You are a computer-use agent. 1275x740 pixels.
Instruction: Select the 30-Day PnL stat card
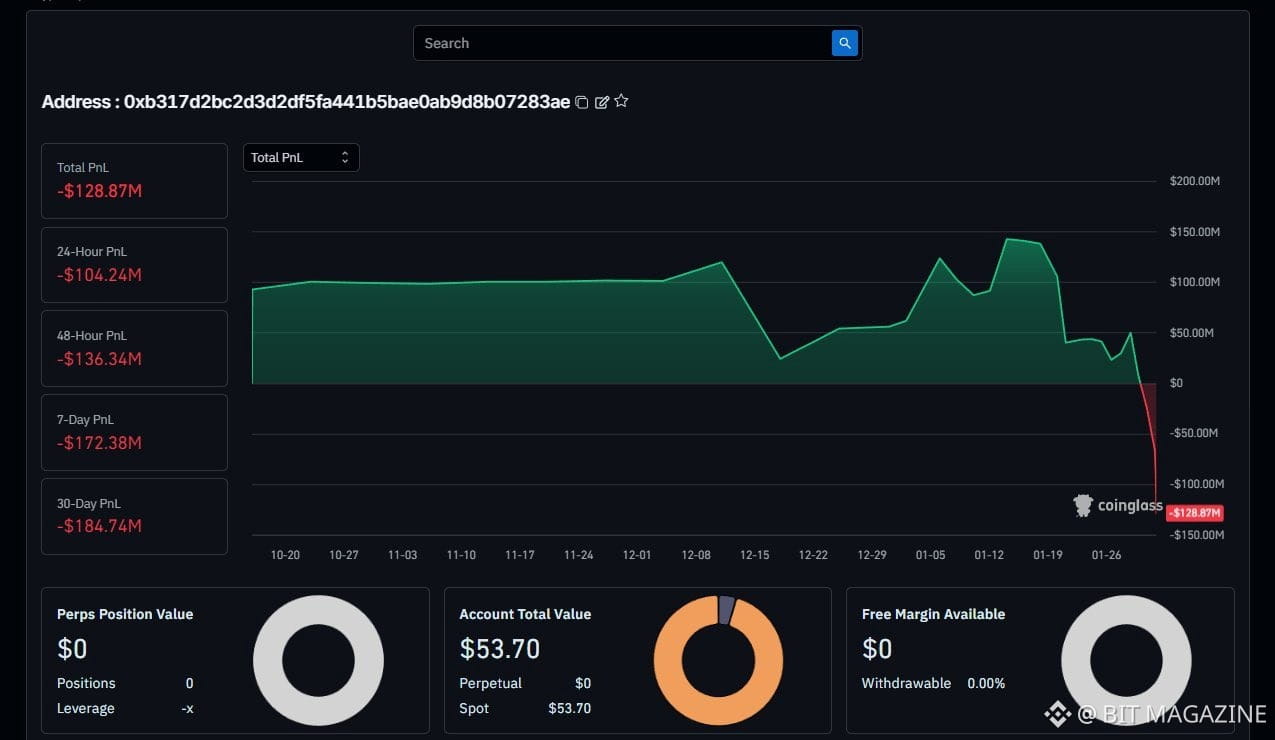pos(134,516)
